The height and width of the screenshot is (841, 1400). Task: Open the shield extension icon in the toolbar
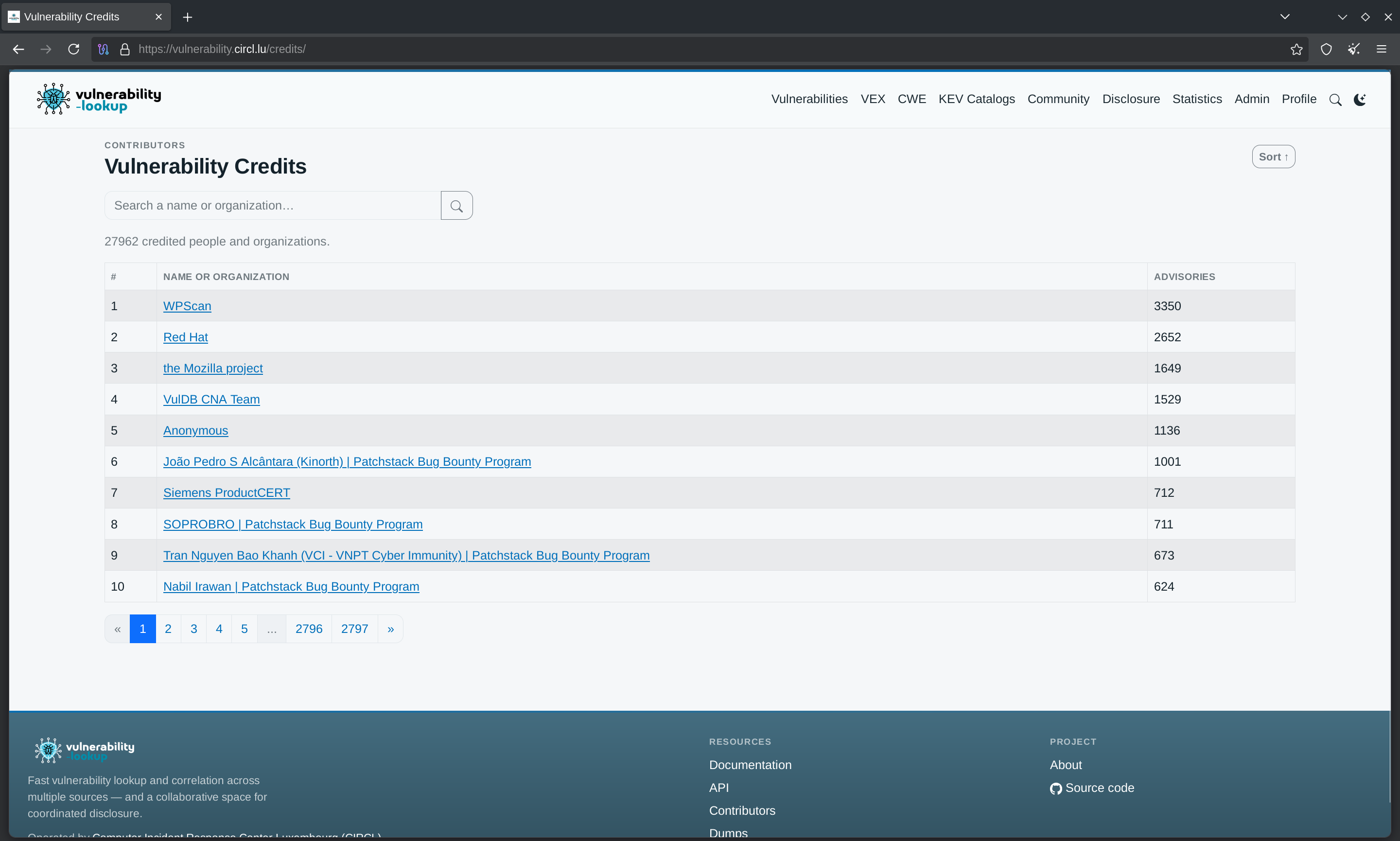click(1326, 49)
